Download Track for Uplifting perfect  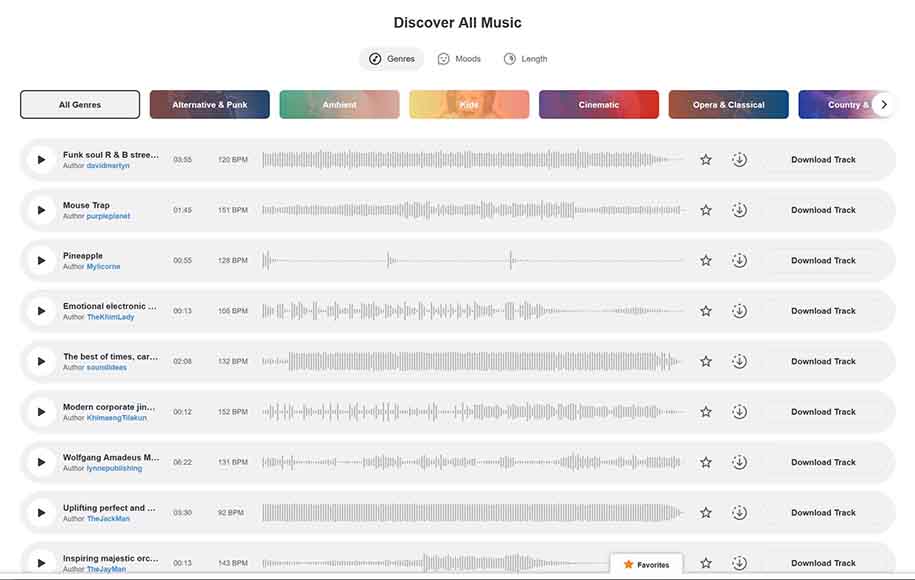click(x=823, y=513)
